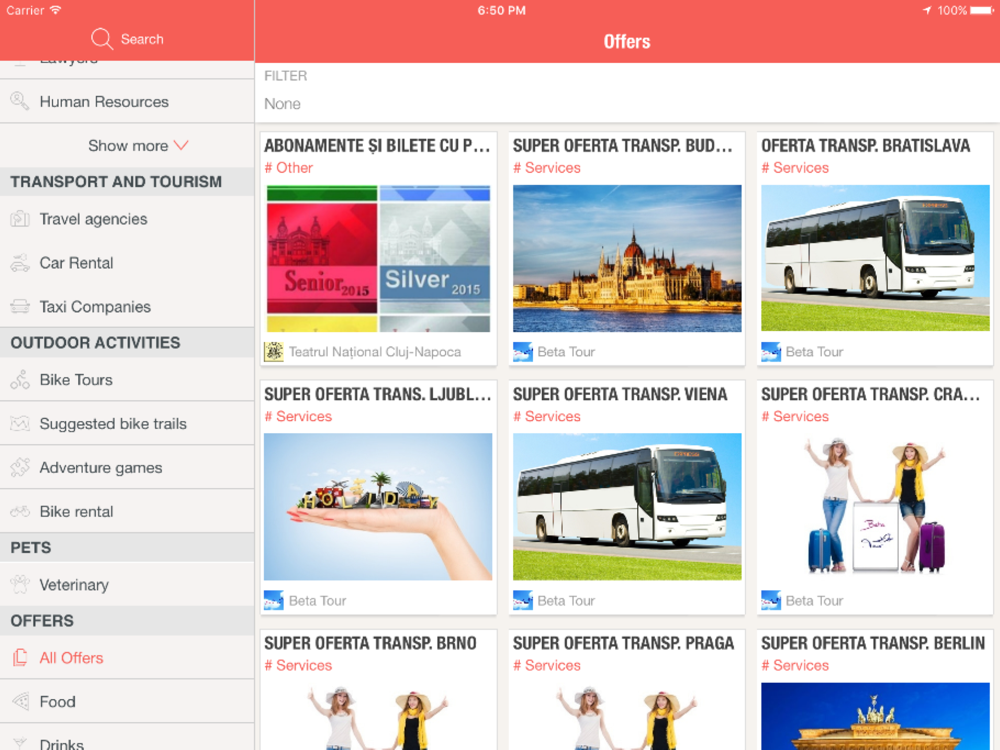Viewport: 1000px width, 750px height.
Task: Click 'SUPER OFERTA TRANS. LJUBL...' title
Action: (378, 394)
